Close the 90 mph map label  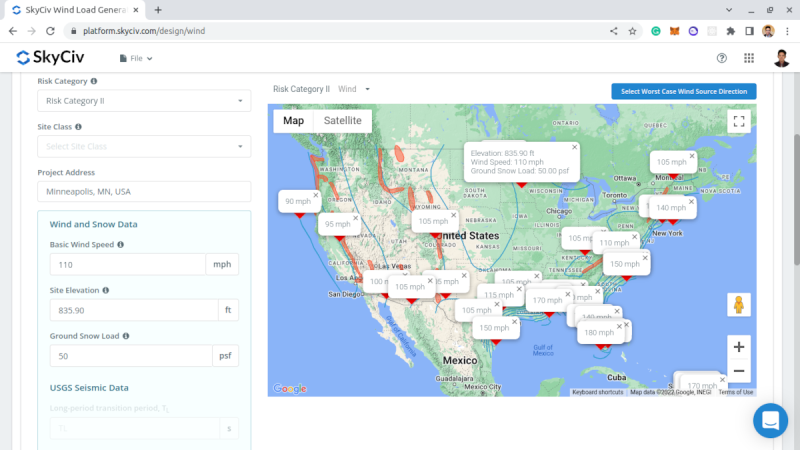pyautogui.click(x=315, y=195)
